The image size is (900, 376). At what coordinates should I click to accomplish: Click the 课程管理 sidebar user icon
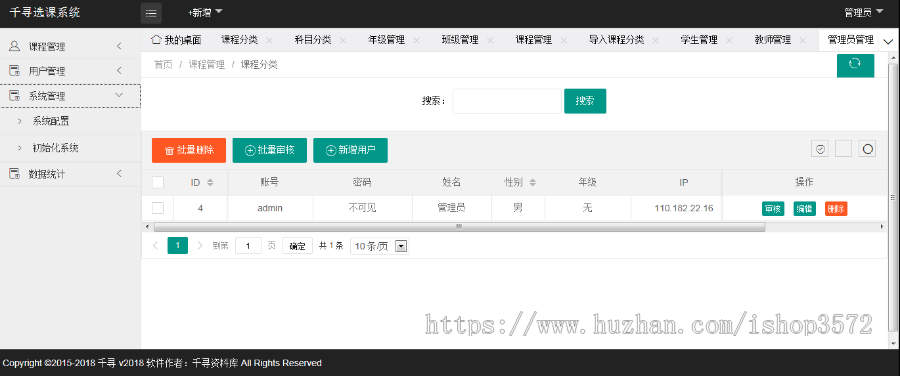14,46
